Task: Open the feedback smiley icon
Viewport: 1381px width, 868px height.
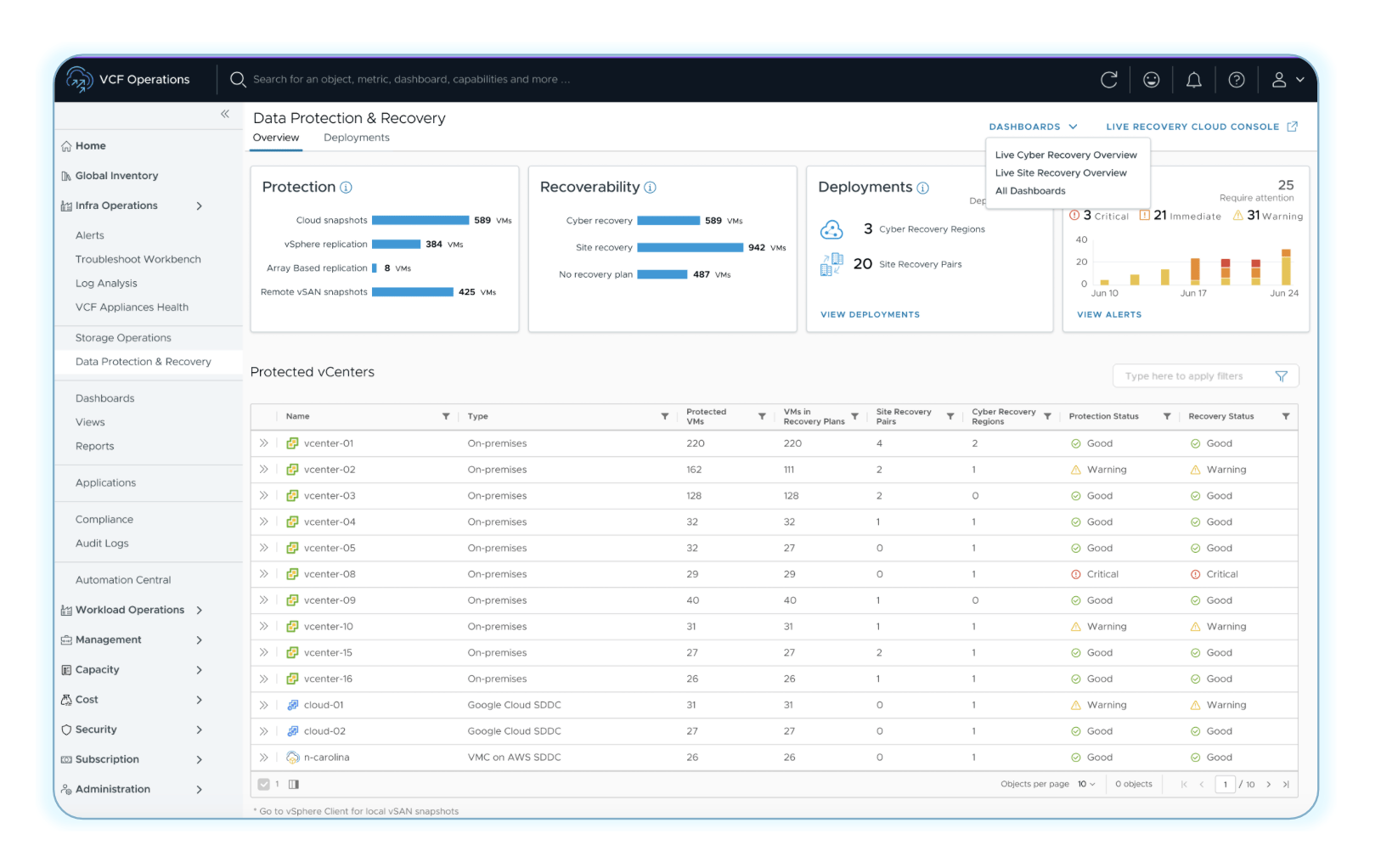Action: (1151, 80)
